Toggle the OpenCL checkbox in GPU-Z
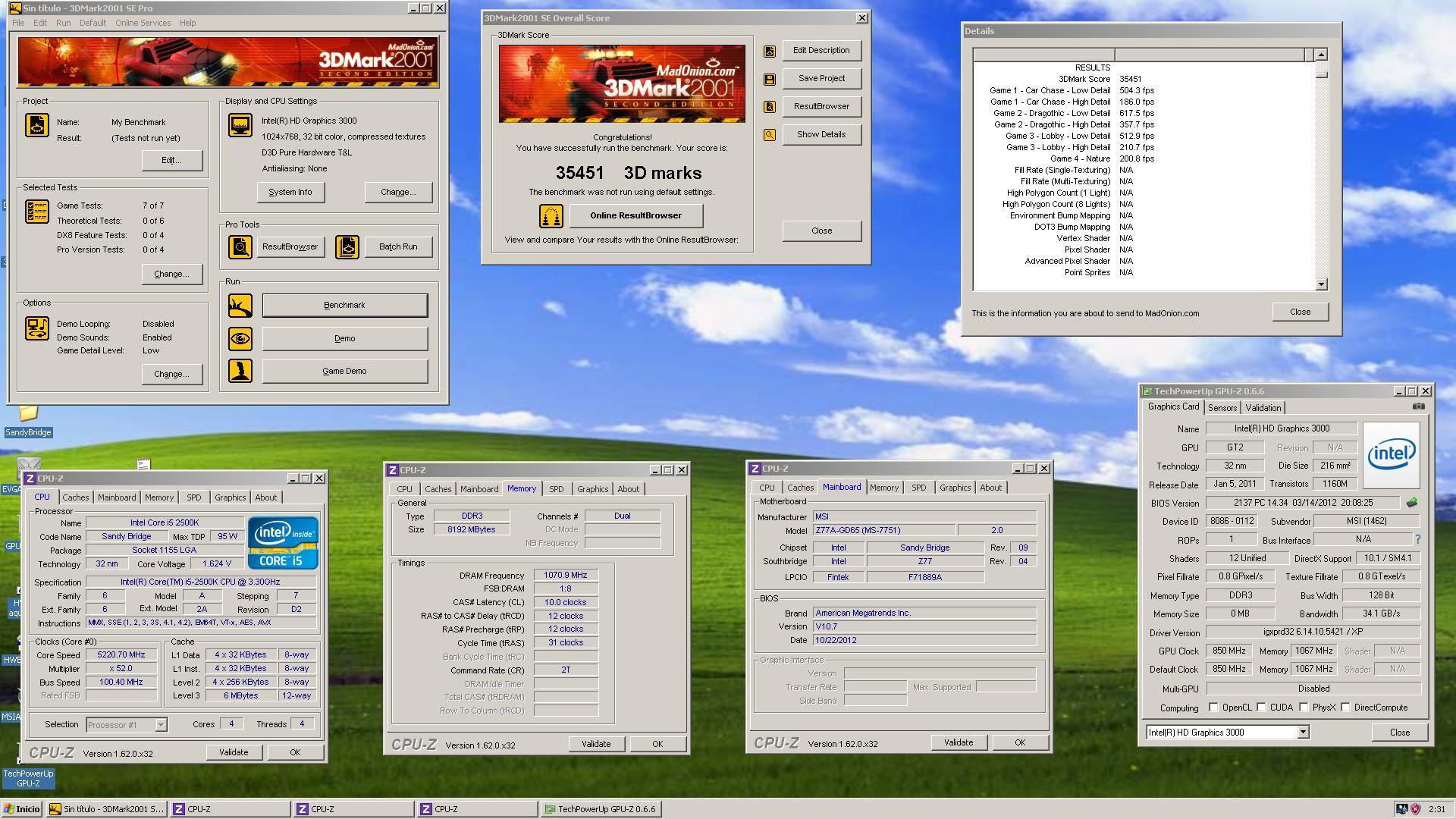 tap(1213, 708)
